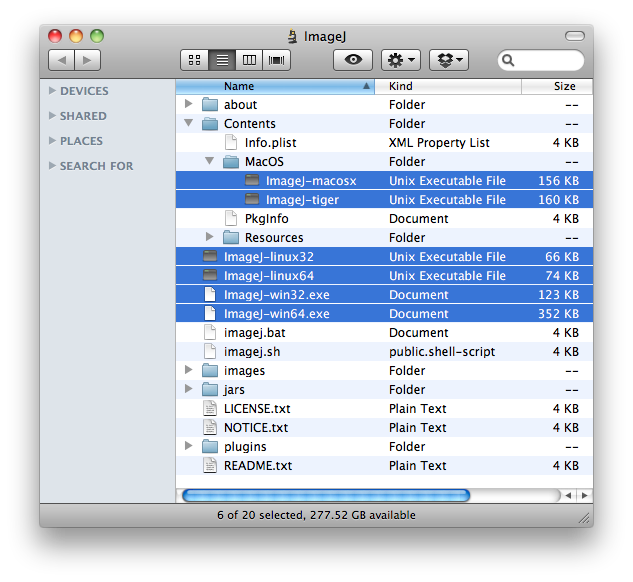Click the scroll left arrow

tap(569, 496)
